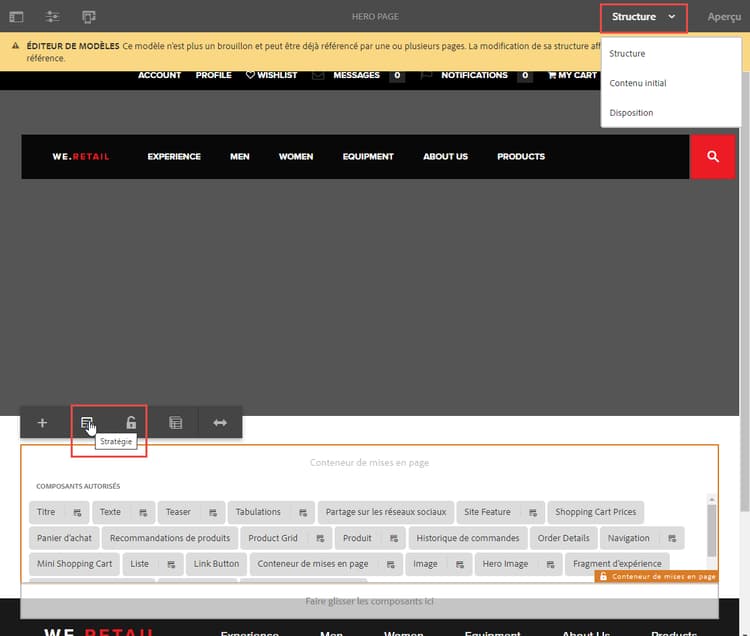Open policy icon for Titre component
Viewport: 750px width, 636px height.
[x=77, y=513]
